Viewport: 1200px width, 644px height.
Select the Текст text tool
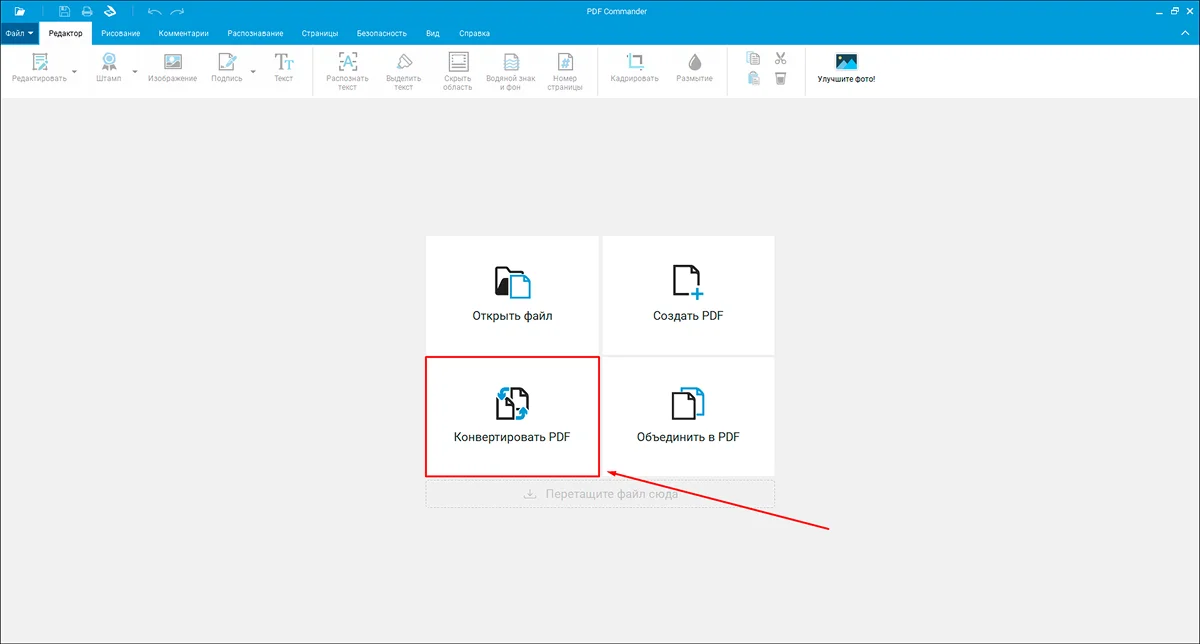[x=284, y=68]
